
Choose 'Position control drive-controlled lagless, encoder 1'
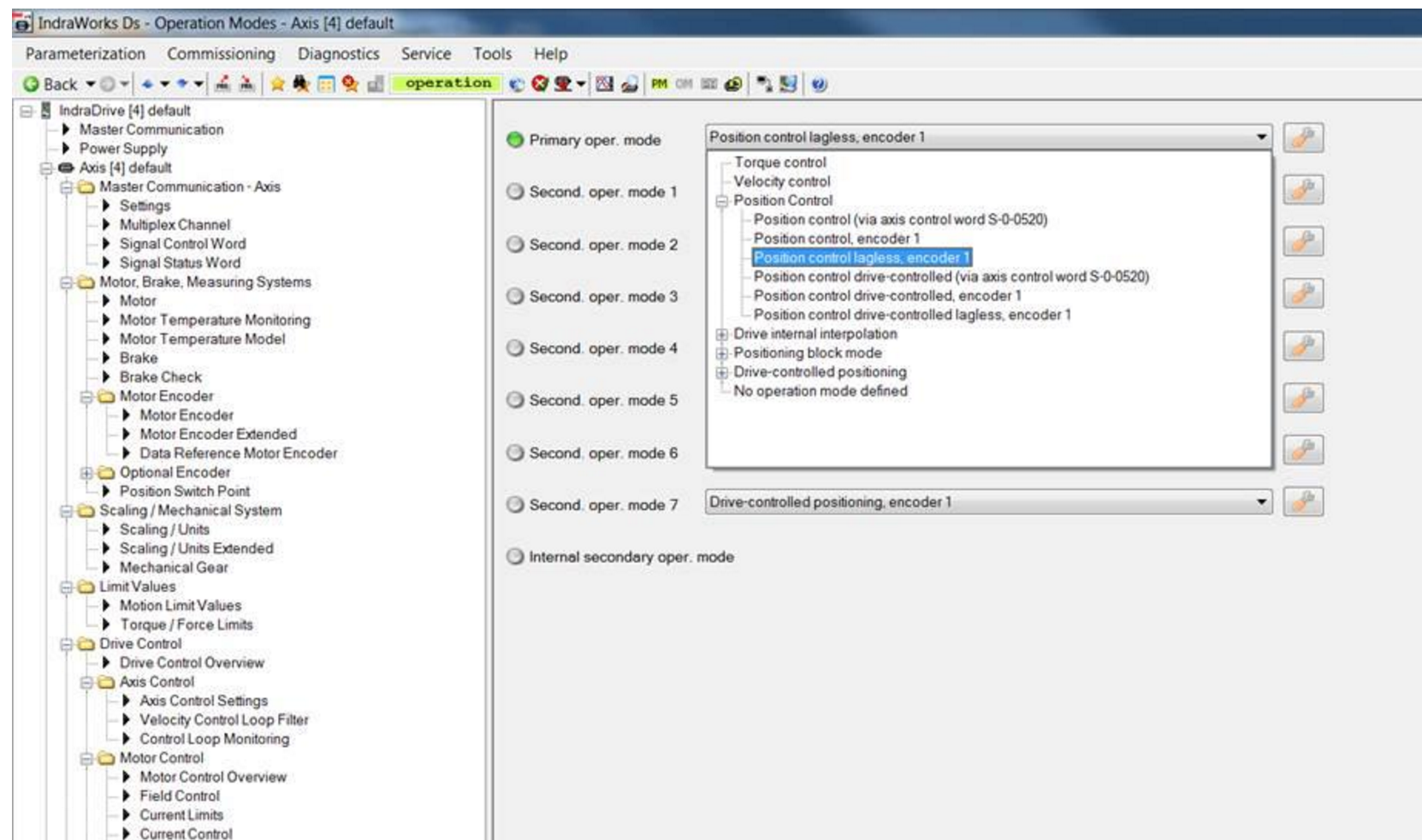click(x=912, y=315)
